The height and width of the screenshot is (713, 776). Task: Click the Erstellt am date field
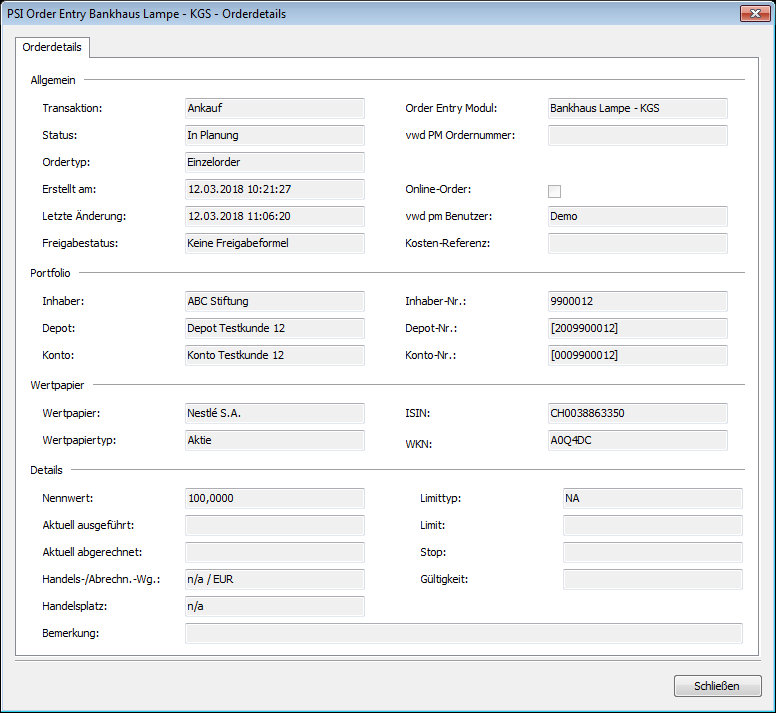tap(274, 189)
